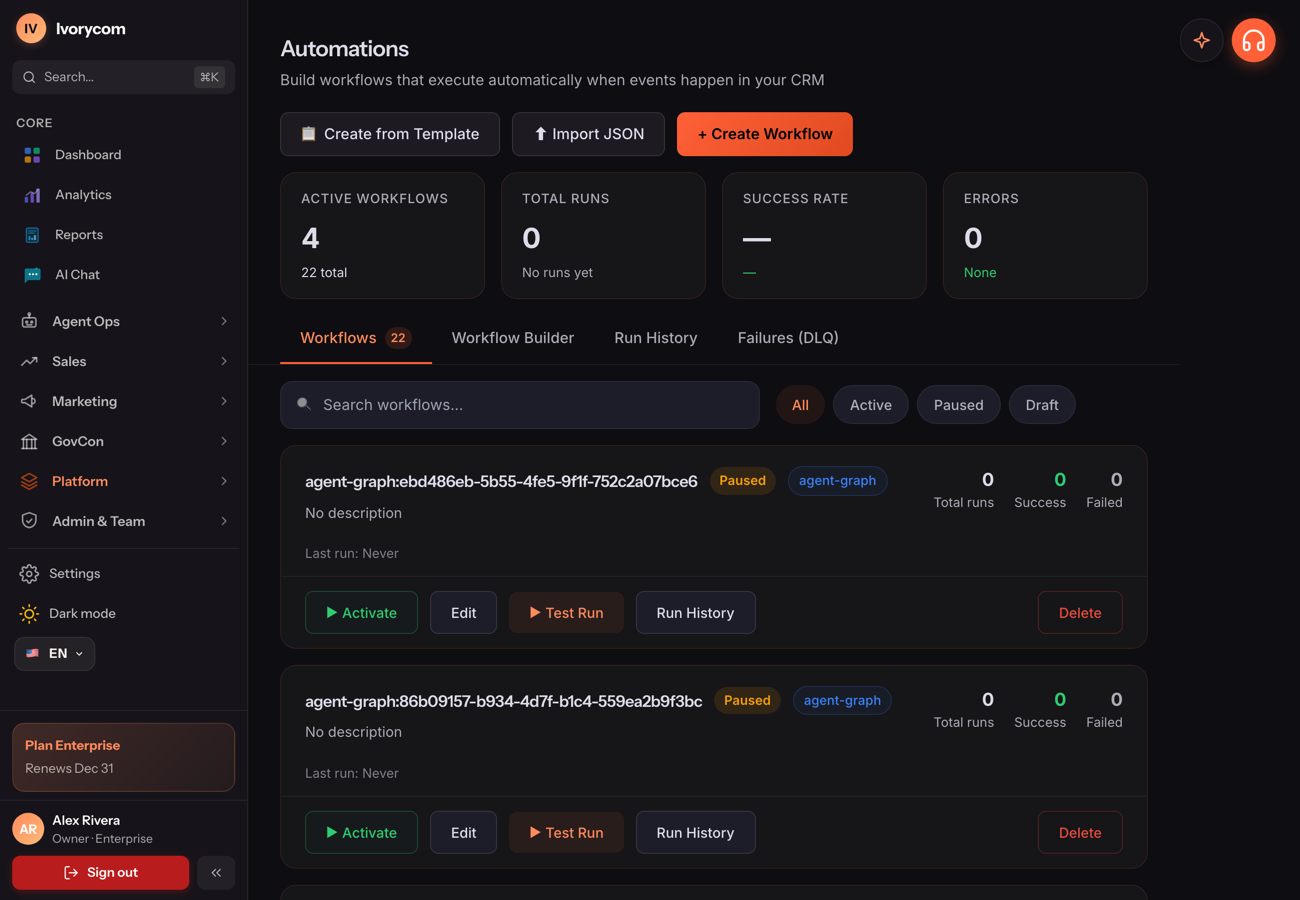The height and width of the screenshot is (900, 1300).
Task: Expand the Agent Ops chevron
Action: click(224, 321)
